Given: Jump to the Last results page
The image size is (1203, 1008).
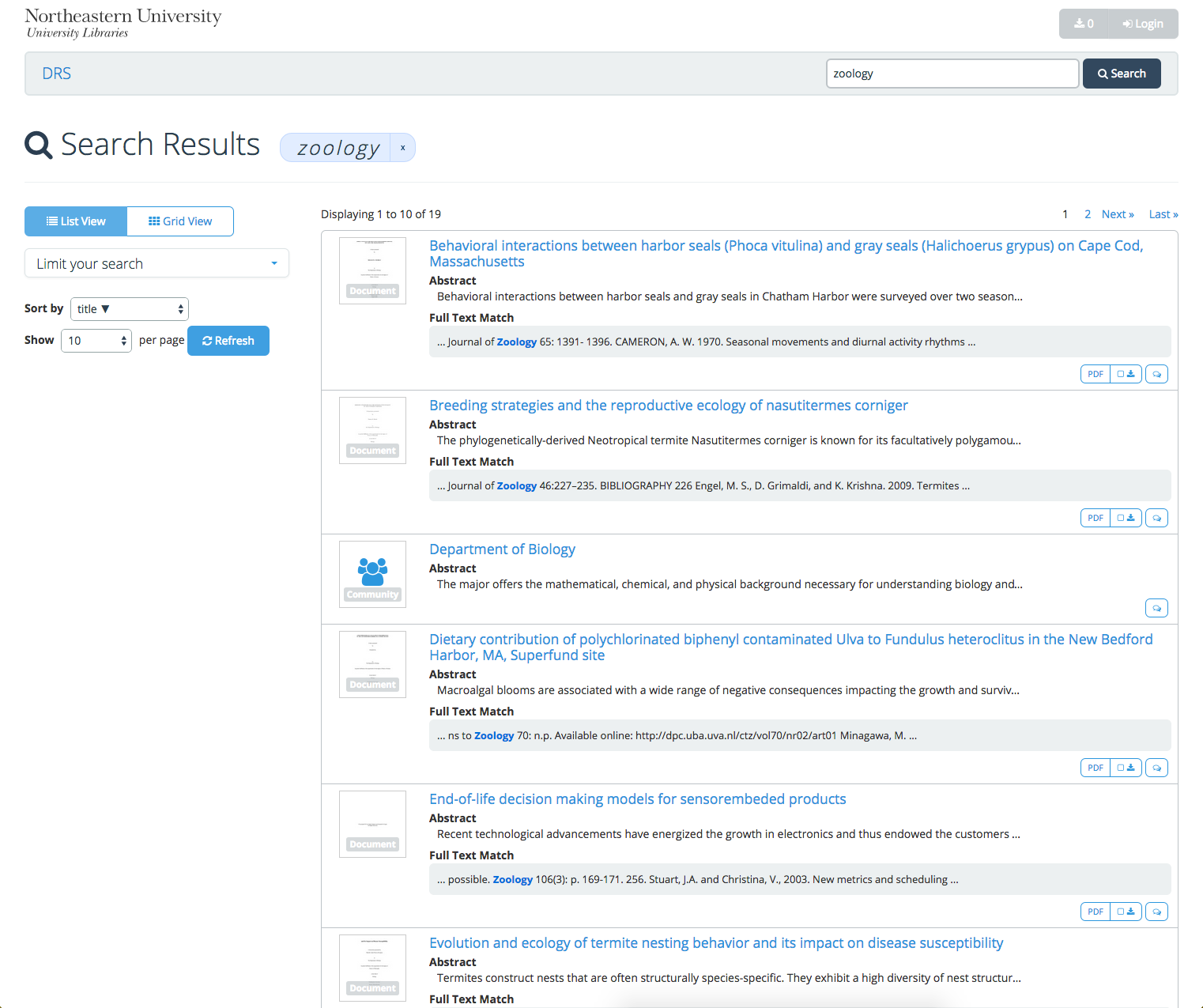Looking at the screenshot, I should (1163, 214).
